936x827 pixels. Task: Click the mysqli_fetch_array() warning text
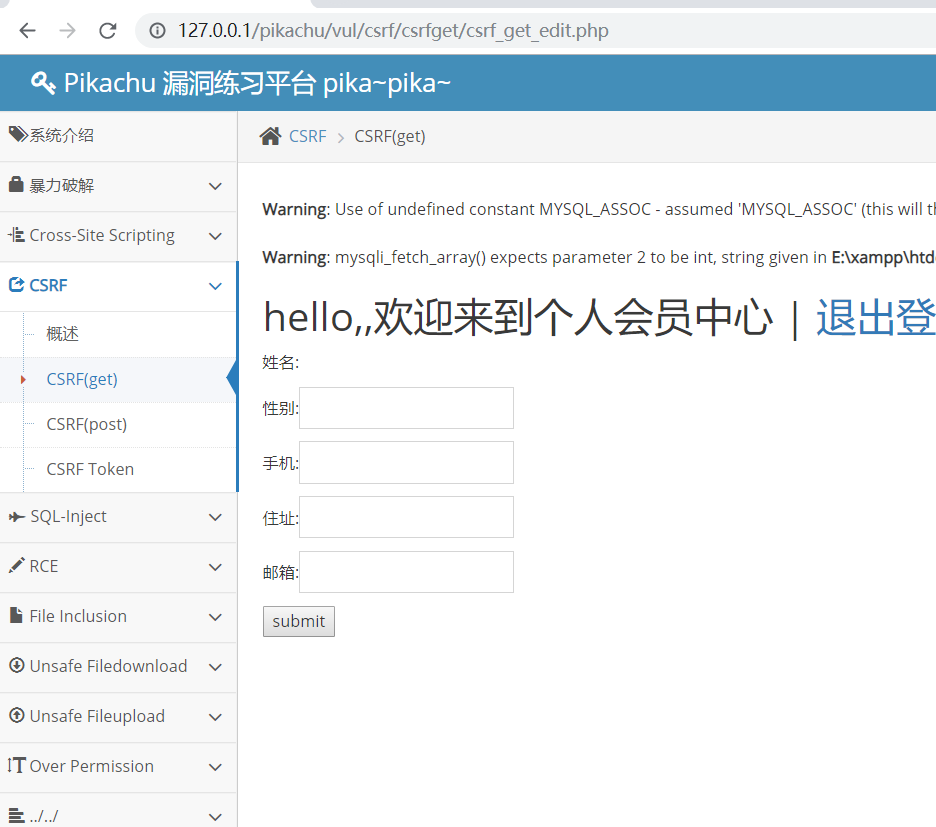(x=599, y=257)
